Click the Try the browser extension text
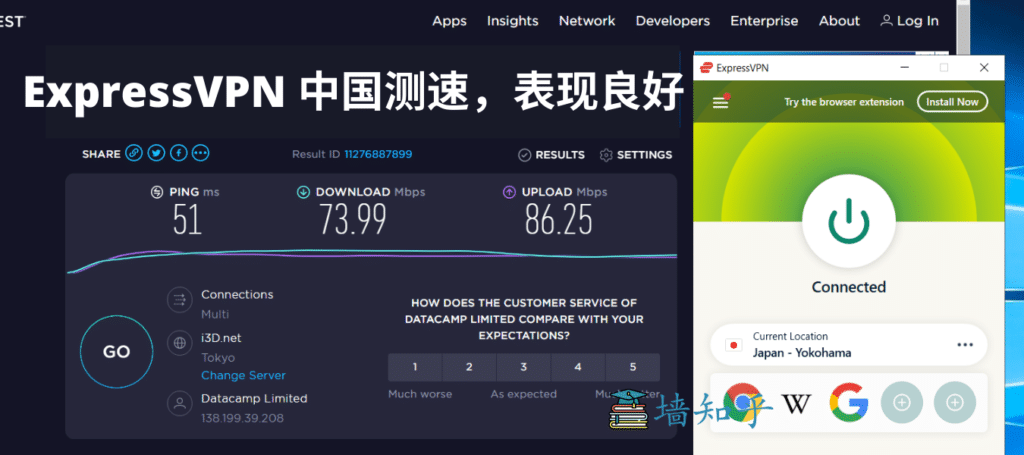Screen dimensions: 1024x455 (844, 102)
